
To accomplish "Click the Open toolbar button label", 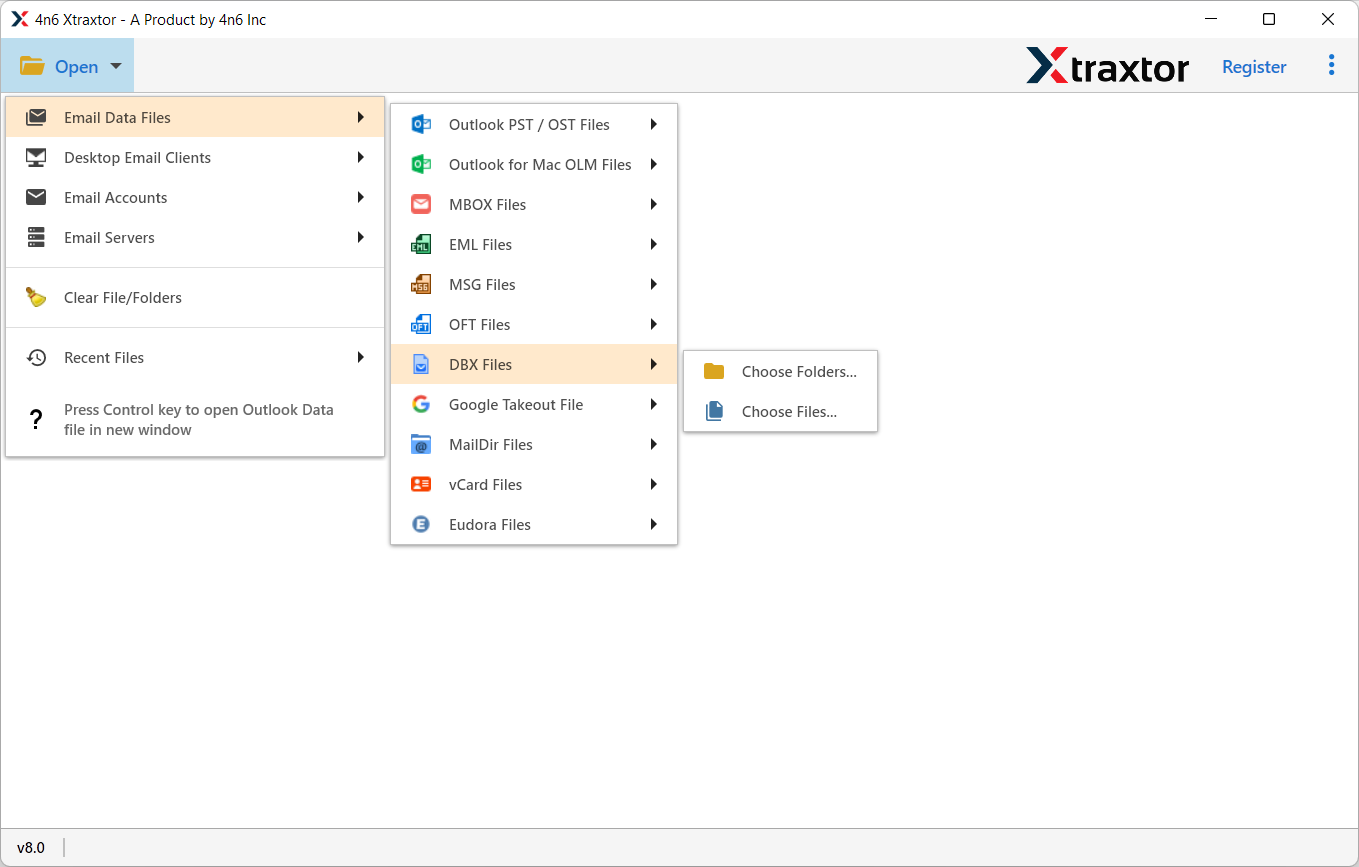I will (77, 66).
